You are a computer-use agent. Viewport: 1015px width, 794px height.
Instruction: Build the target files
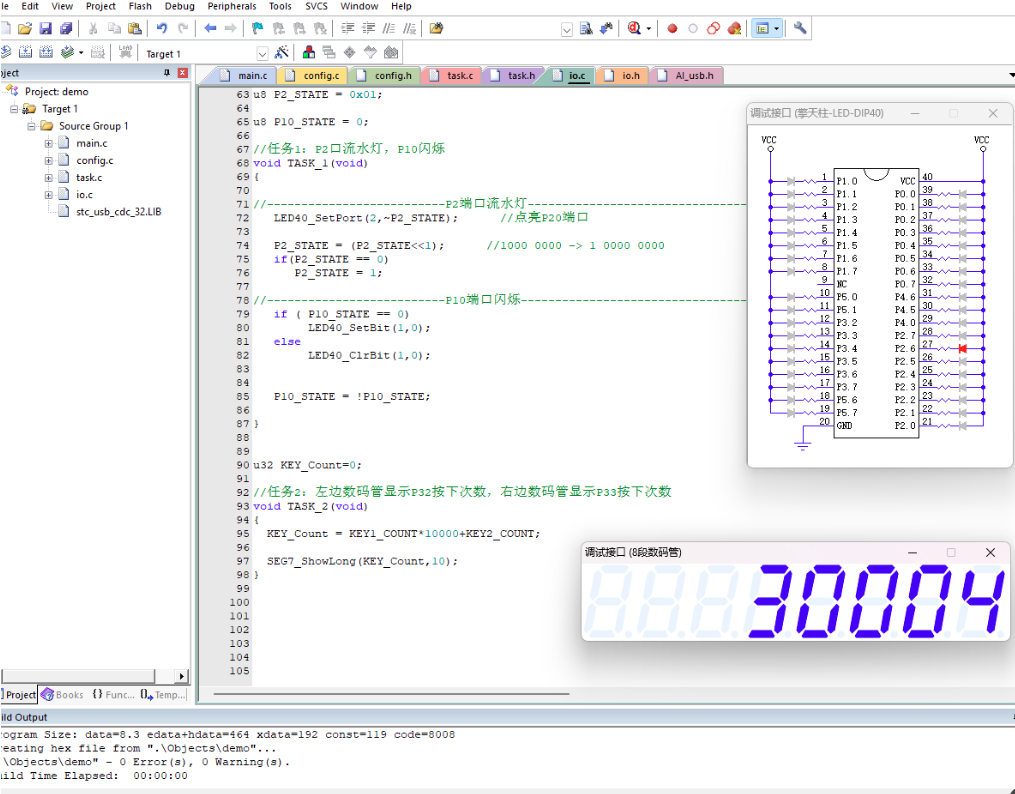coord(25,52)
